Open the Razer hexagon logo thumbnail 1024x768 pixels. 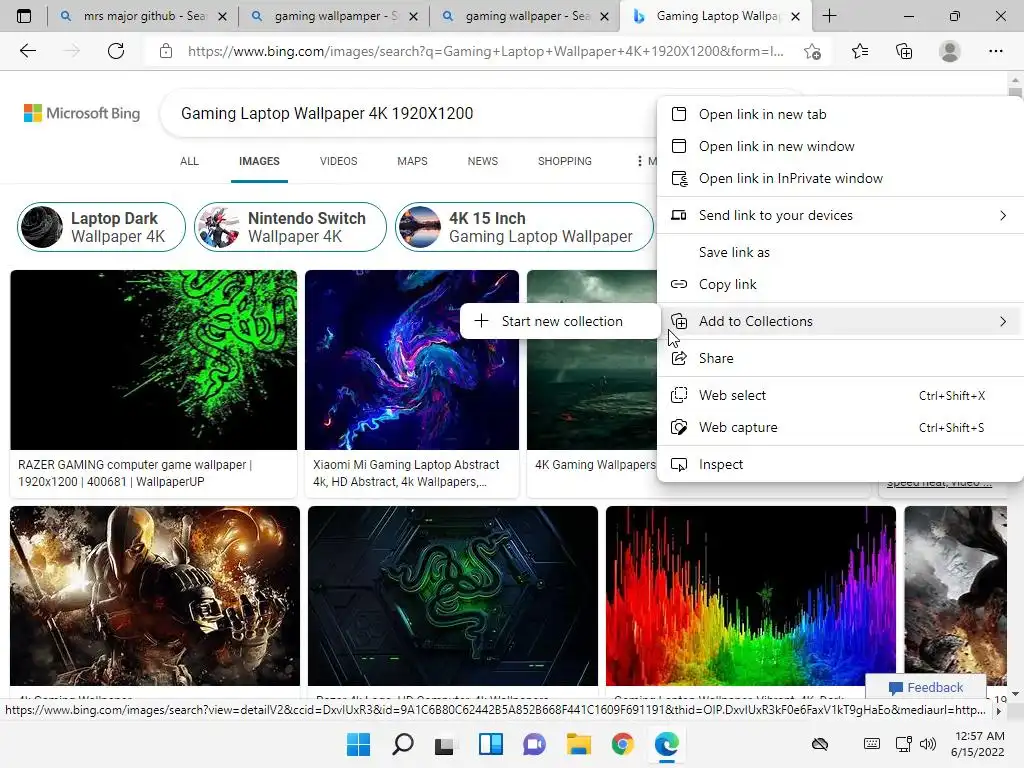pyautogui.click(x=453, y=596)
